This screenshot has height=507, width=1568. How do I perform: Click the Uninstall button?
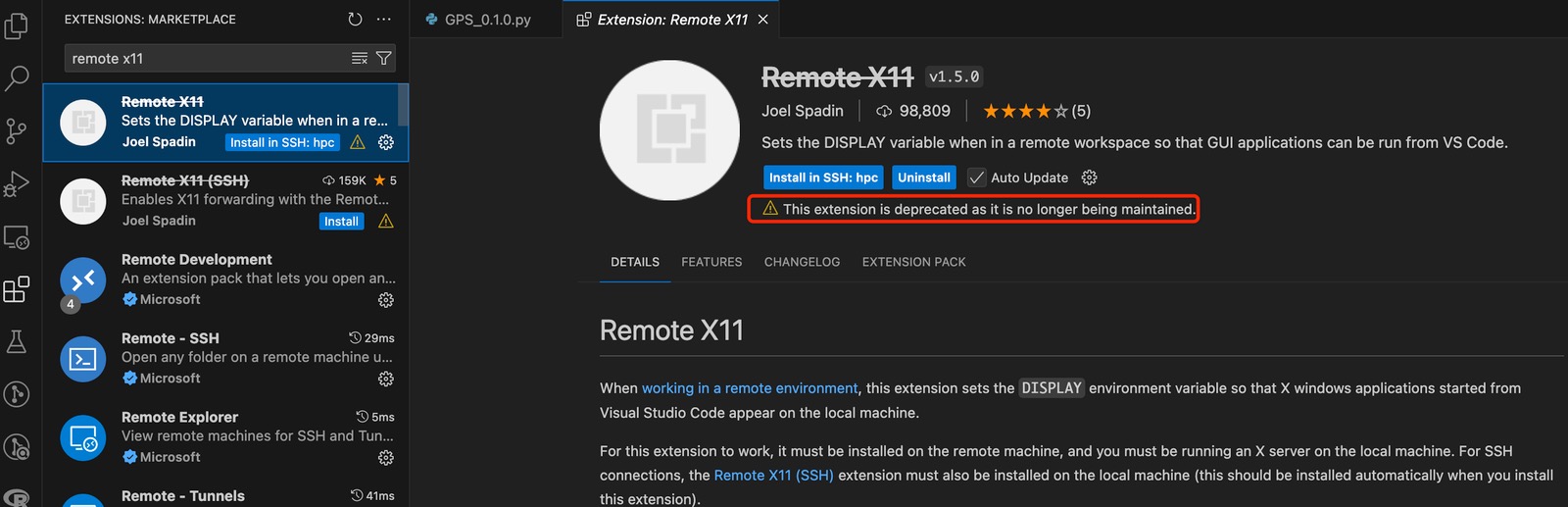[923, 177]
